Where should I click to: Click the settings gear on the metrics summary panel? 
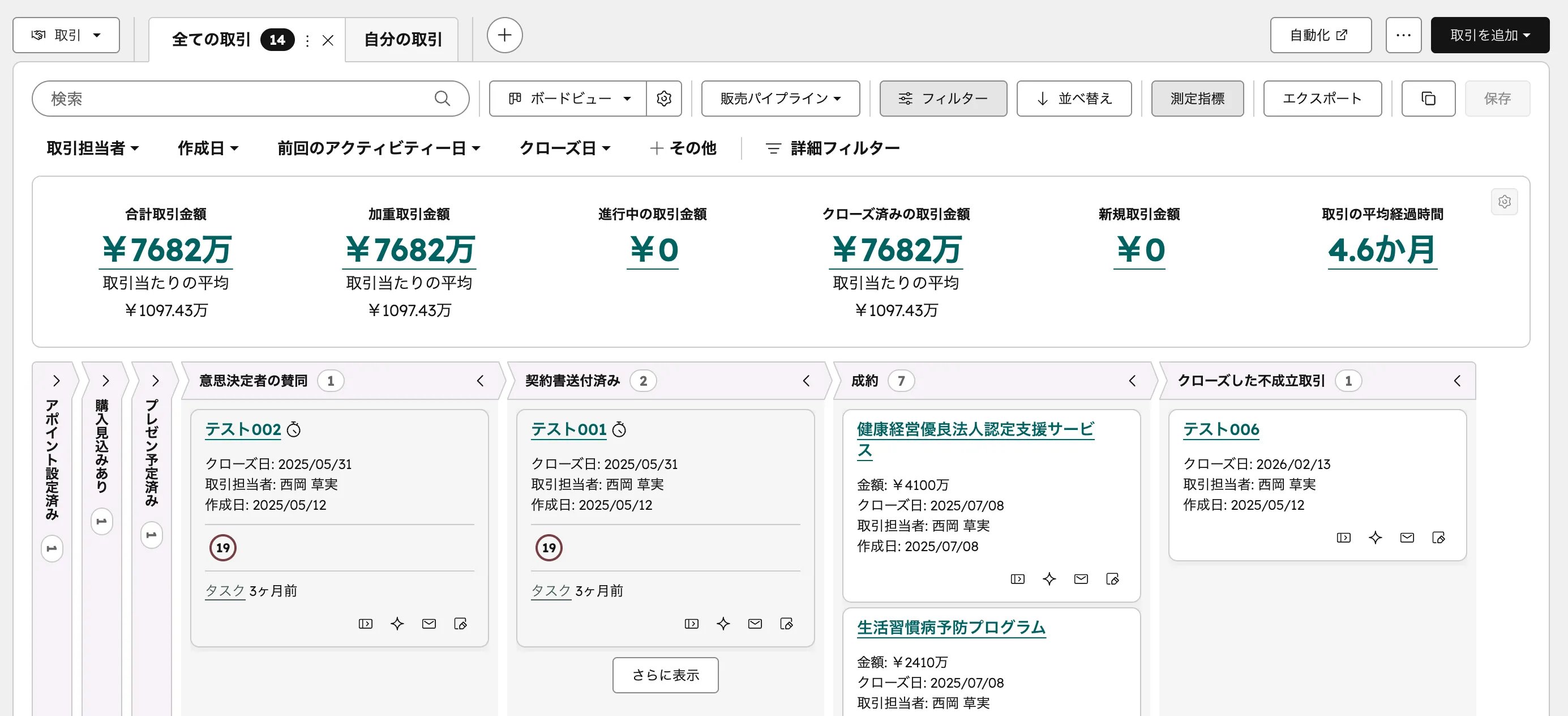[1505, 202]
